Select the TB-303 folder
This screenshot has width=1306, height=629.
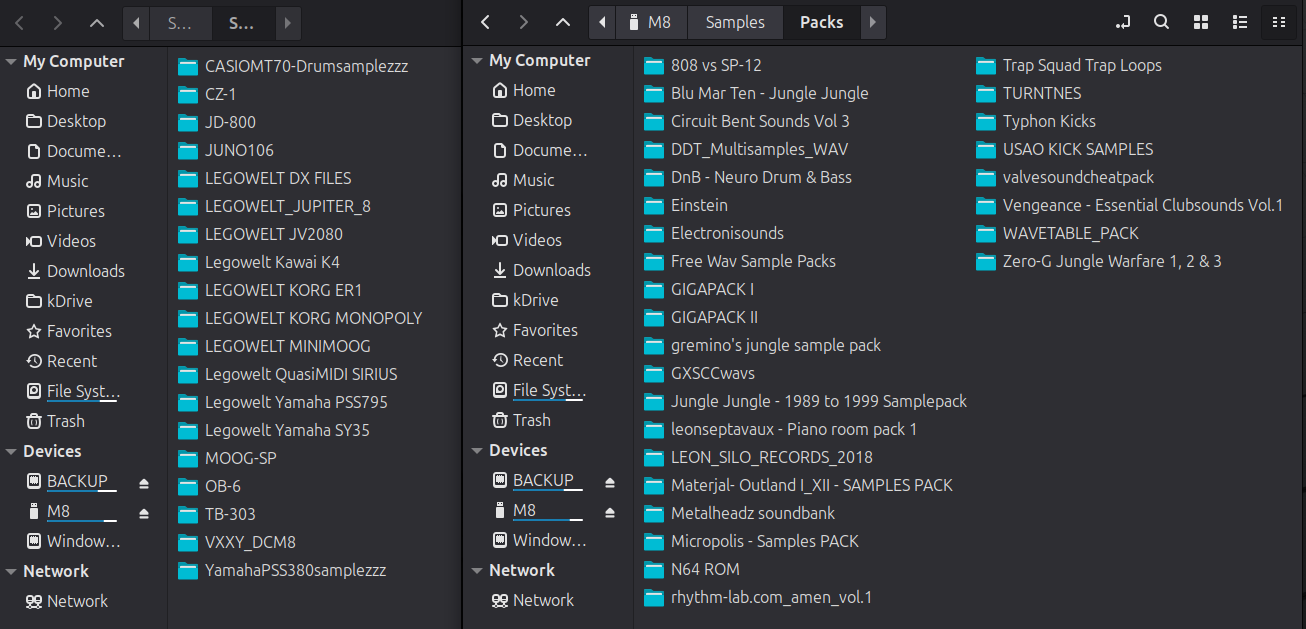pyautogui.click(x=230, y=514)
